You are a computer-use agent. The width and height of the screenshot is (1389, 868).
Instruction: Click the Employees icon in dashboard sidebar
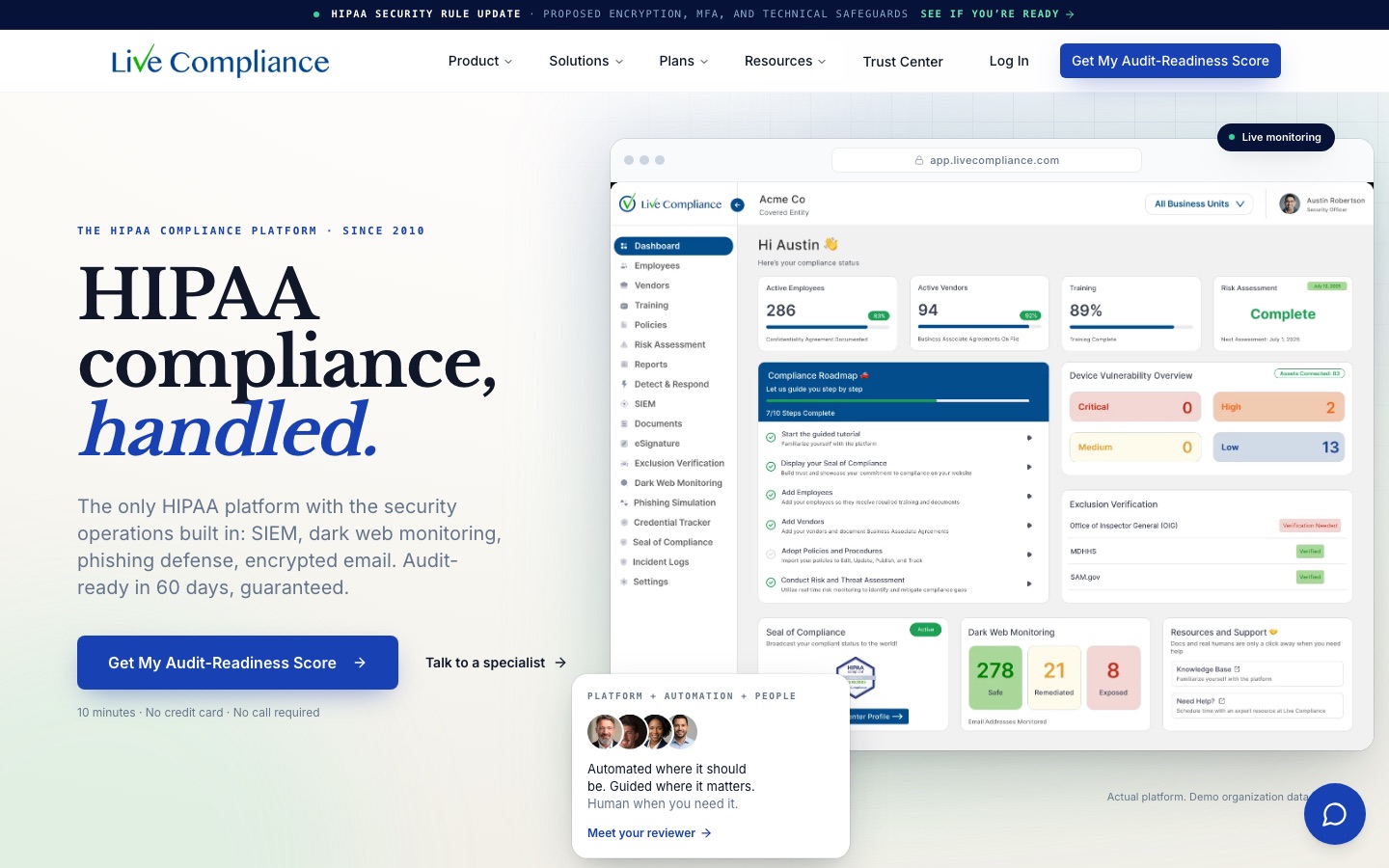(624, 265)
